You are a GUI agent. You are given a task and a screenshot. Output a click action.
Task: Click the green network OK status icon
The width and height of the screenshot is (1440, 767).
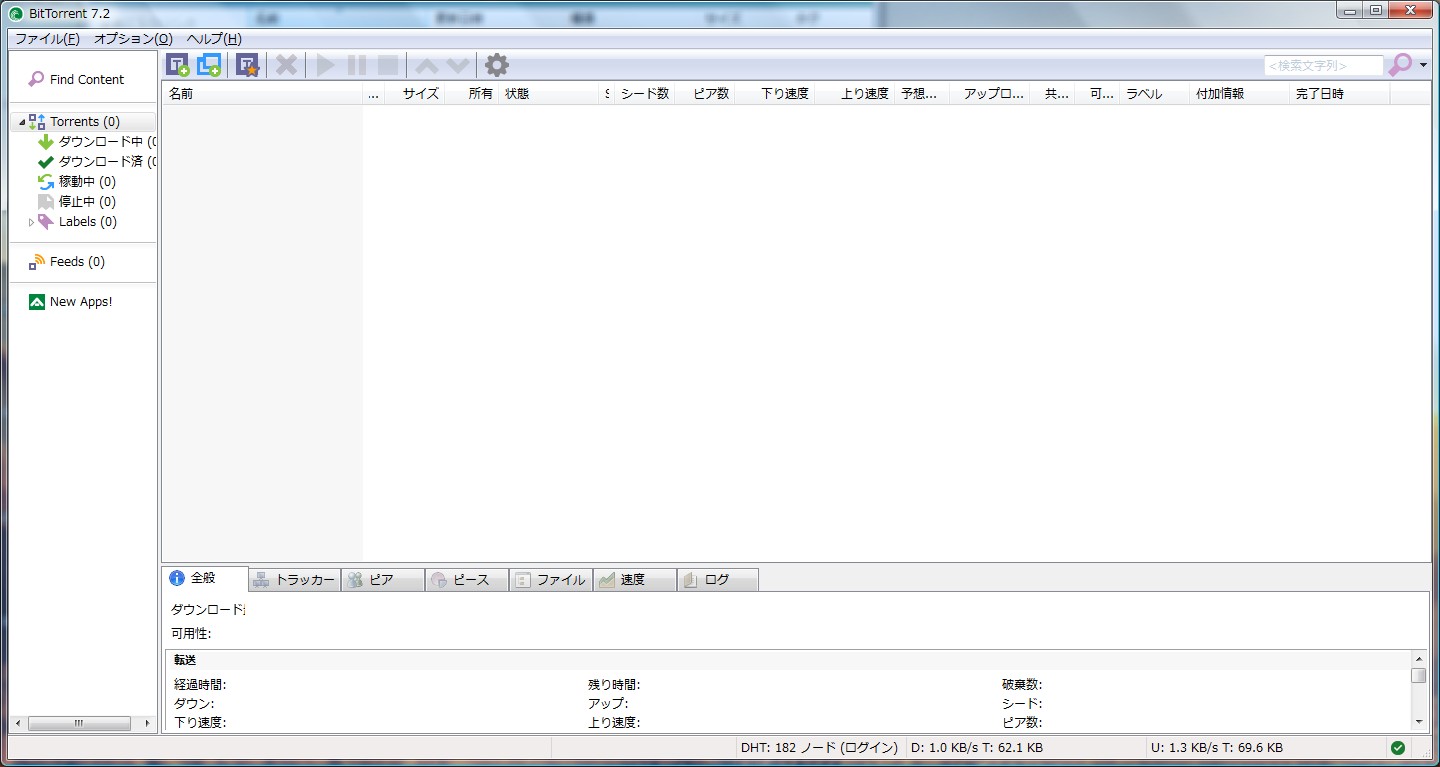click(1398, 748)
